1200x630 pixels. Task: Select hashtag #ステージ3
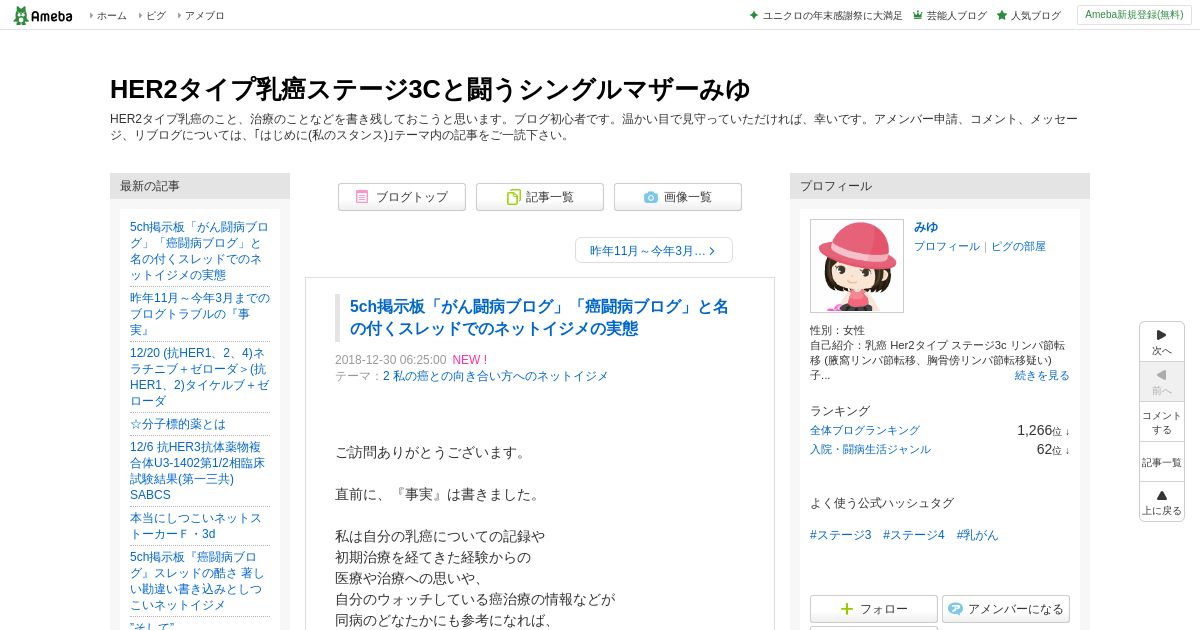pyautogui.click(x=841, y=535)
